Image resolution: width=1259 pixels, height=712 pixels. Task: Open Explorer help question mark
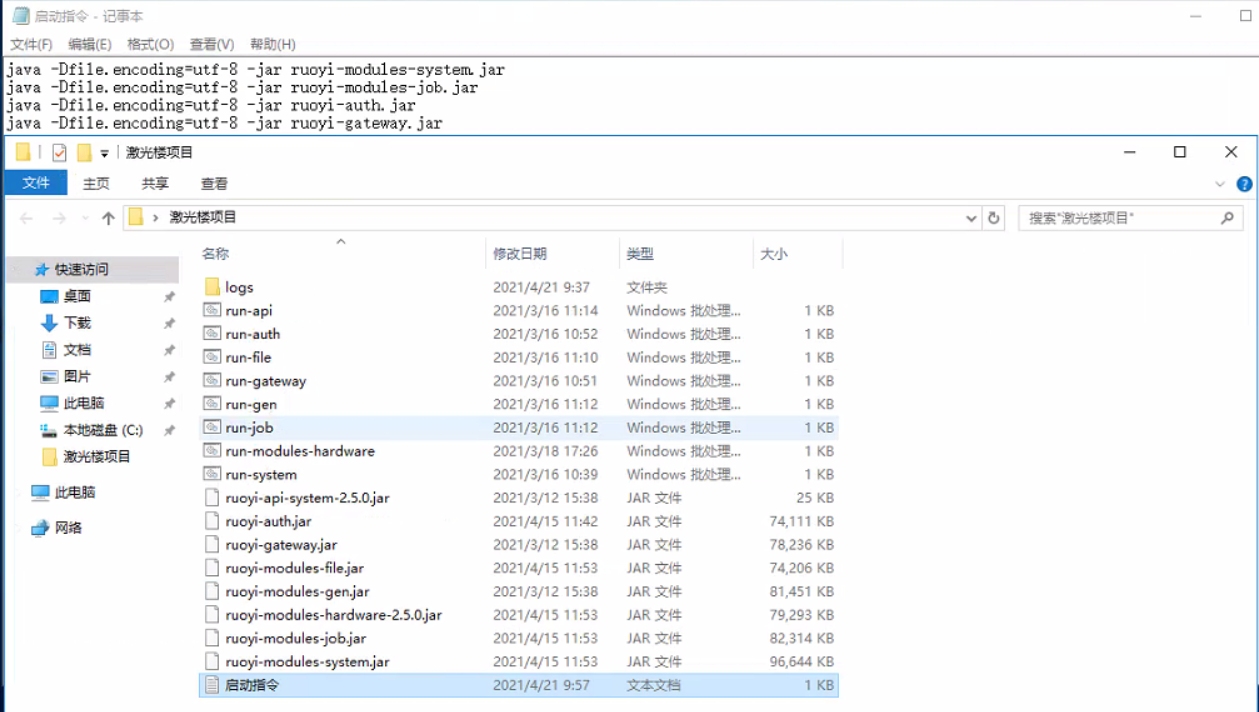1244,184
